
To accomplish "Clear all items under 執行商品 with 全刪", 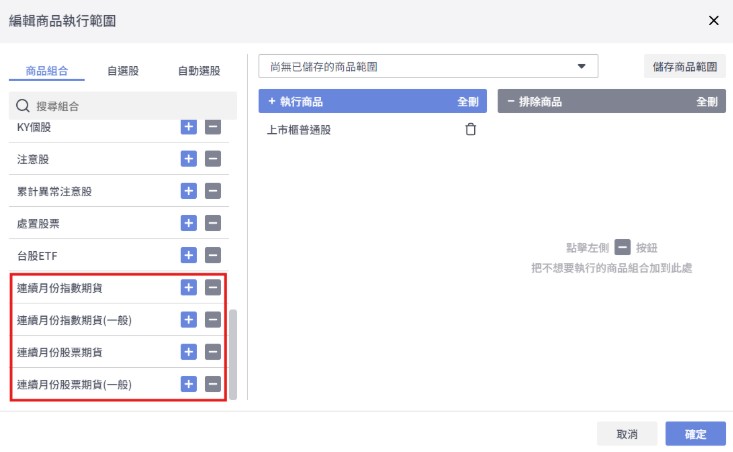I will click(x=467, y=102).
